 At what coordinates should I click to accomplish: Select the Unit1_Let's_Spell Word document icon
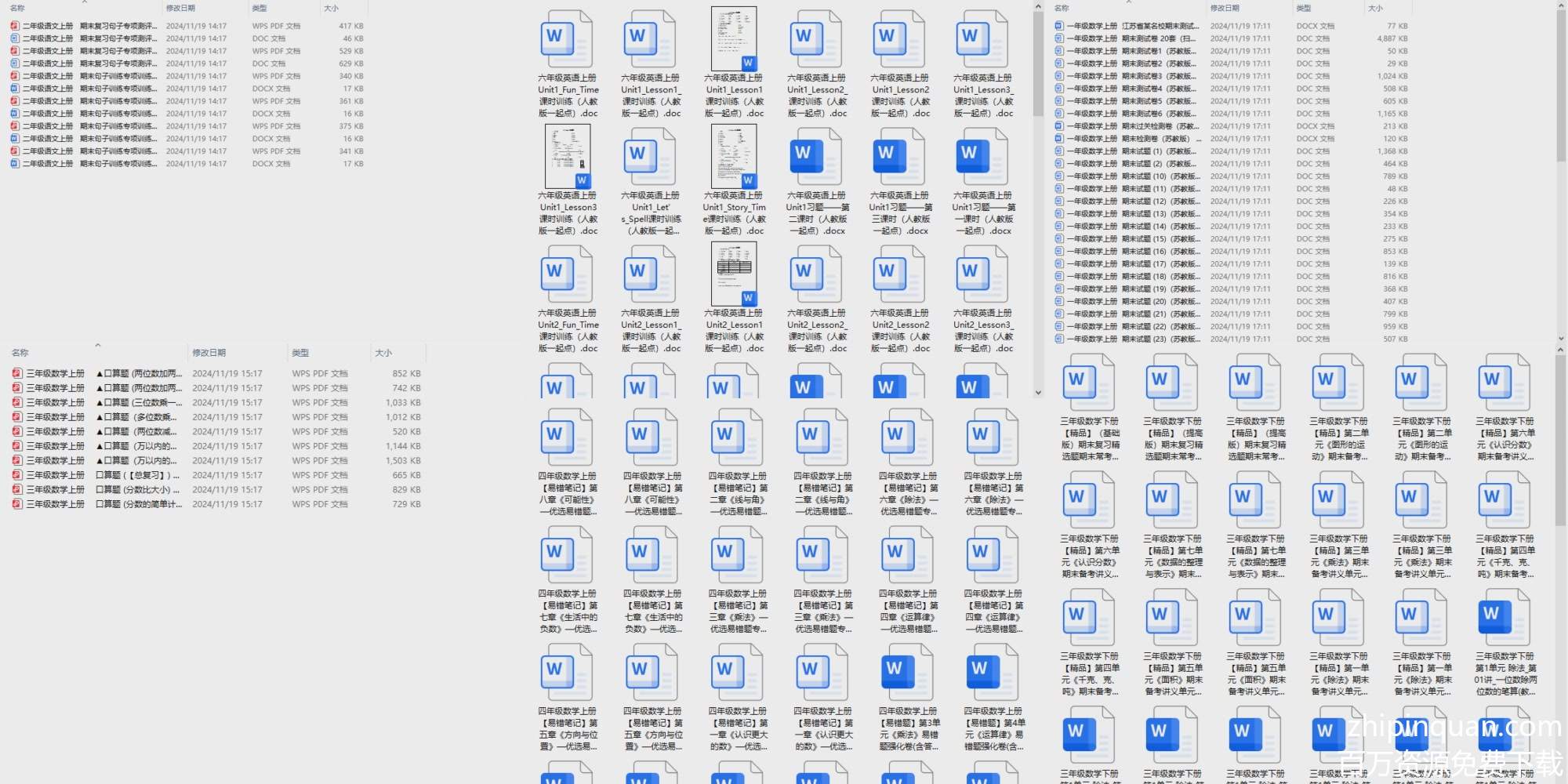[x=649, y=156]
